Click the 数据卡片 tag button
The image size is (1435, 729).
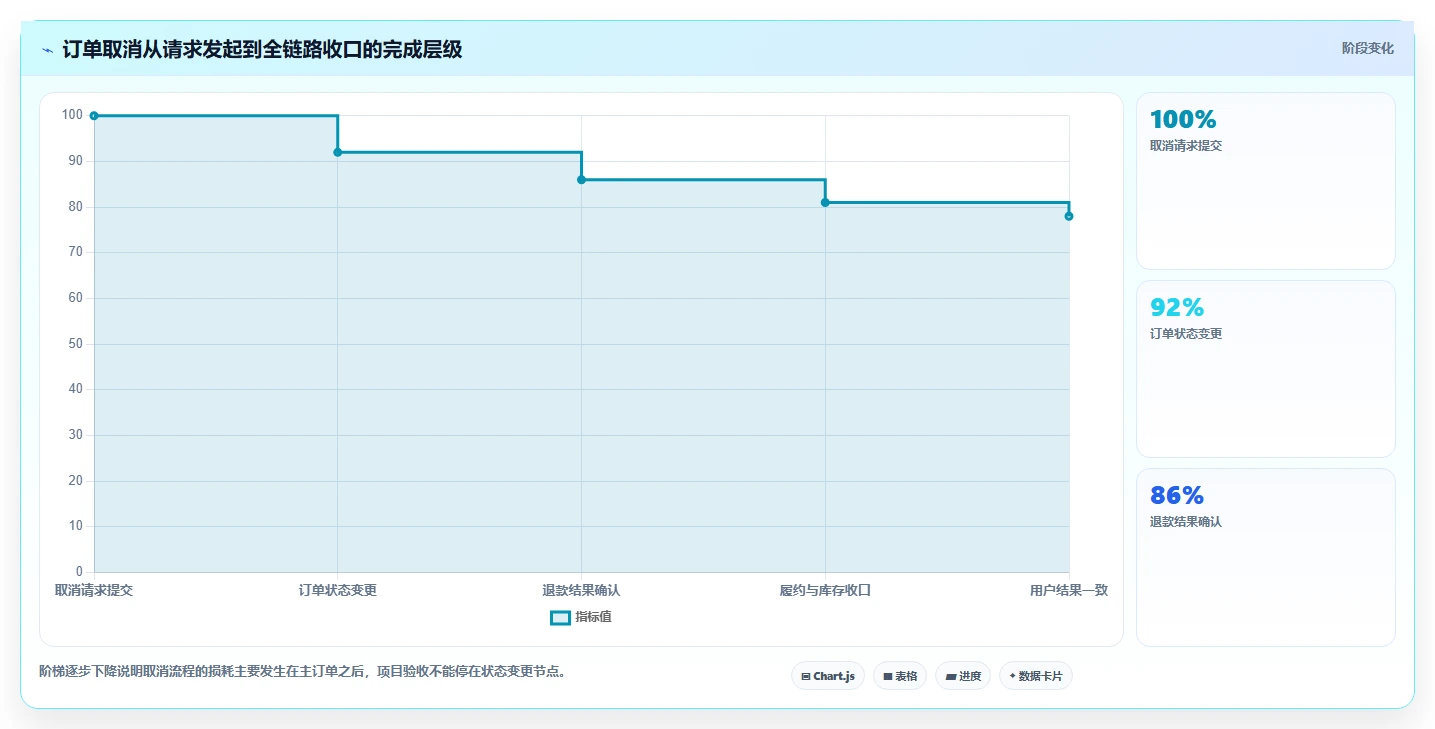pos(1036,676)
